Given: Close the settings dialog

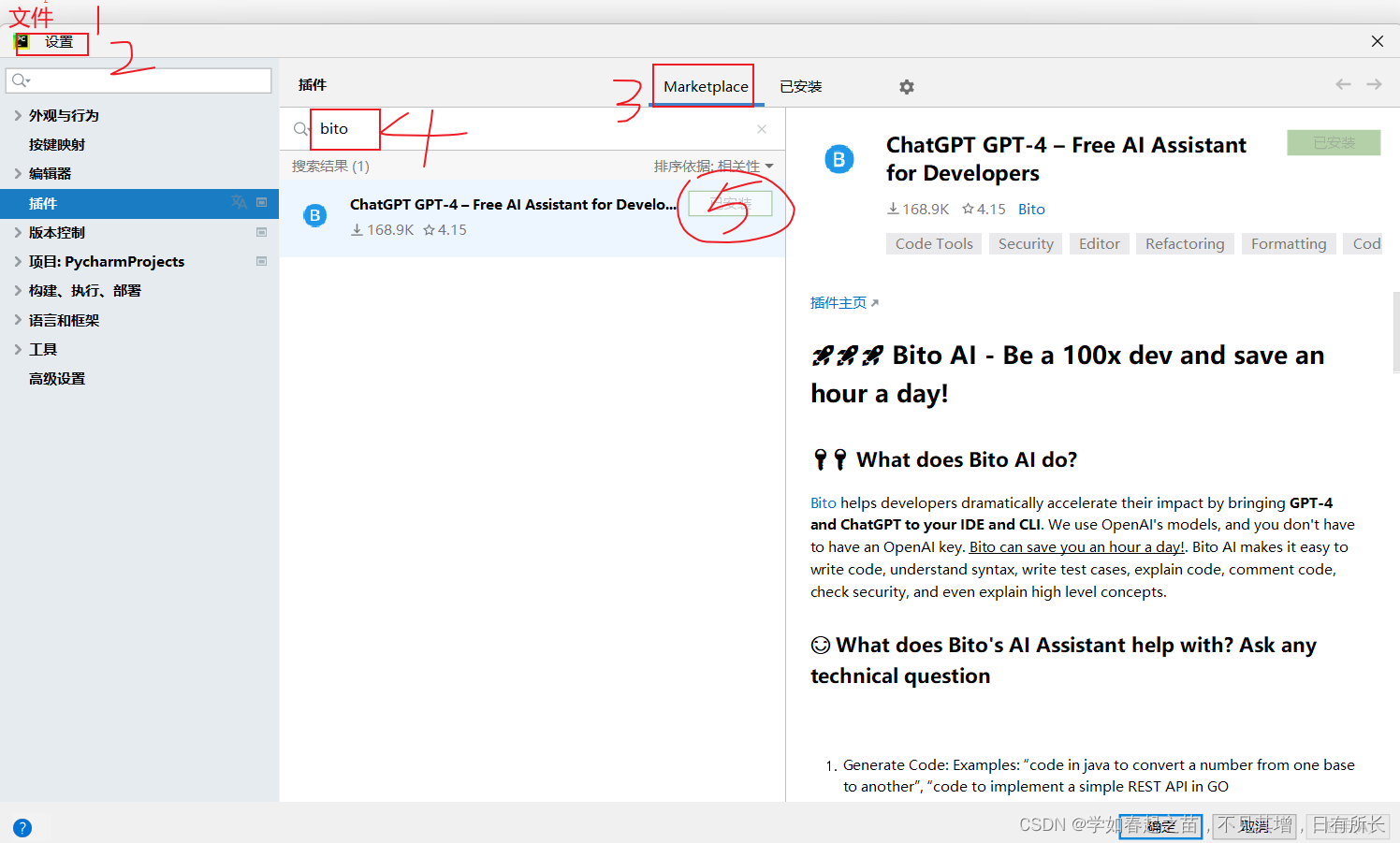Looking at the screenshot, I should coord(1377,41).
